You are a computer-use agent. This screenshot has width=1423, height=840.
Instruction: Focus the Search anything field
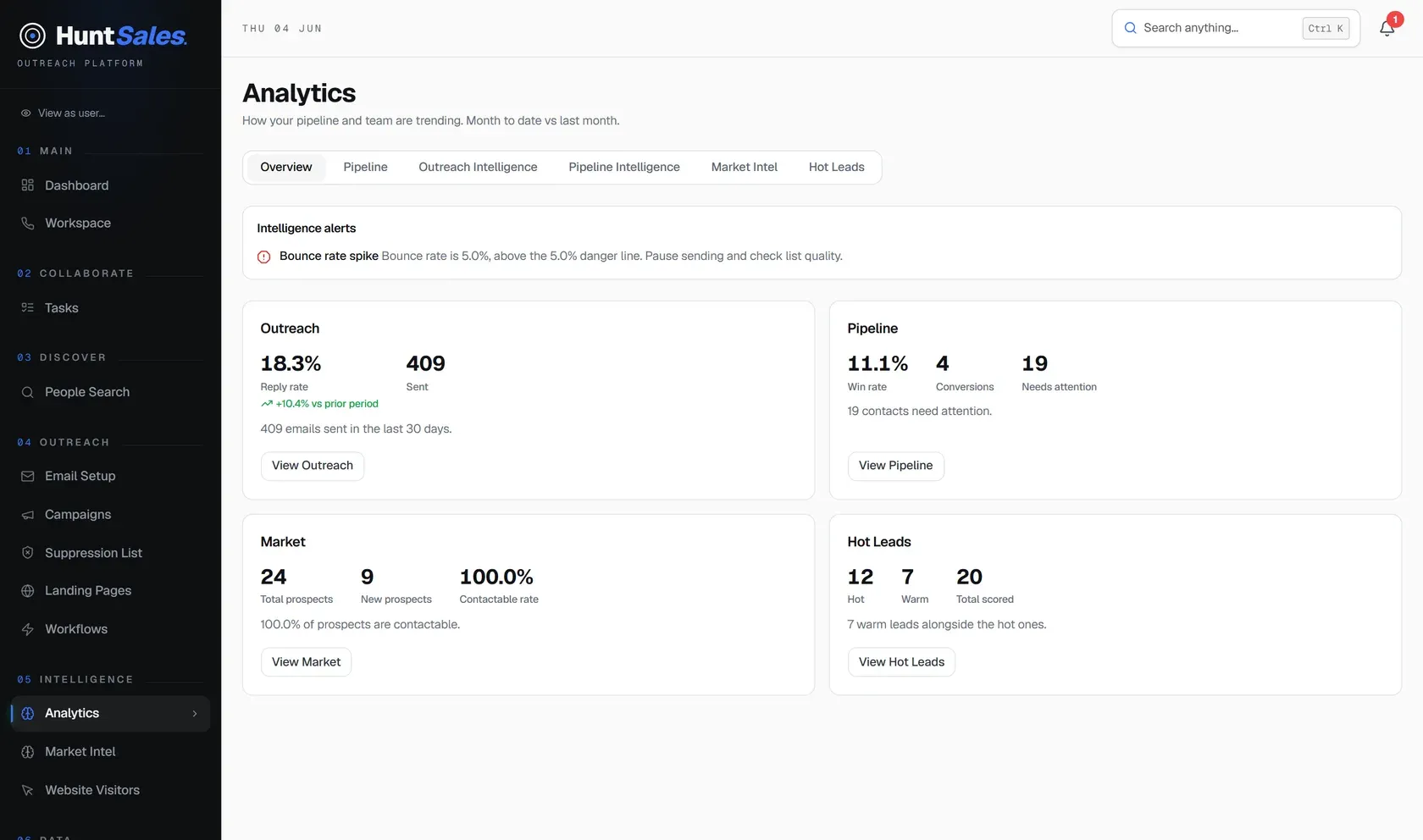1236,28
